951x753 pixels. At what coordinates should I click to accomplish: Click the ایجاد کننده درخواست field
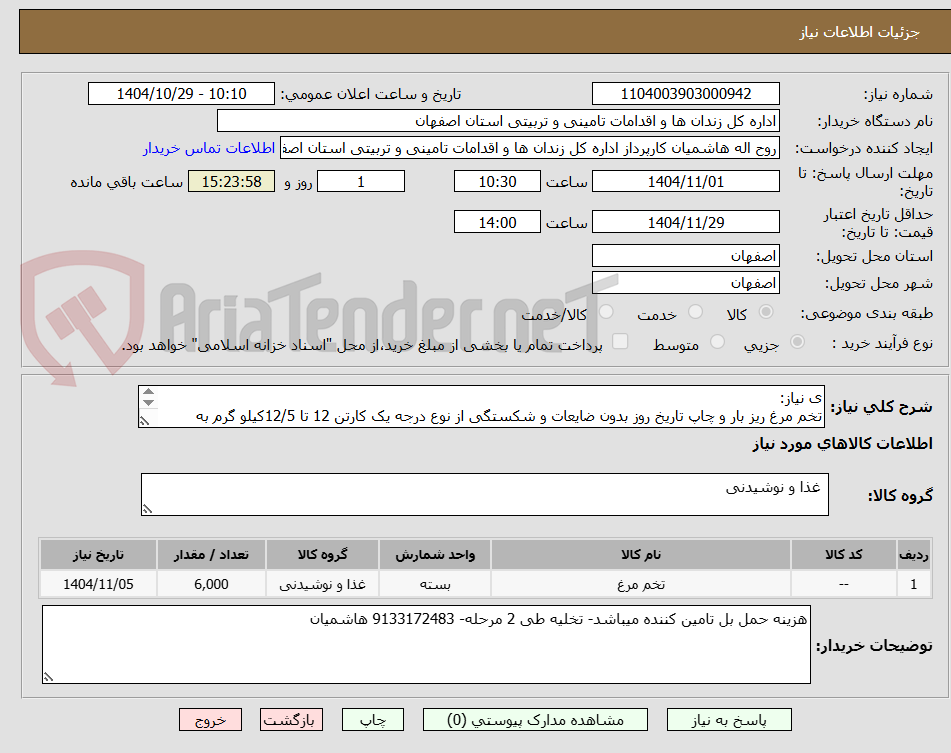[529, 148]
